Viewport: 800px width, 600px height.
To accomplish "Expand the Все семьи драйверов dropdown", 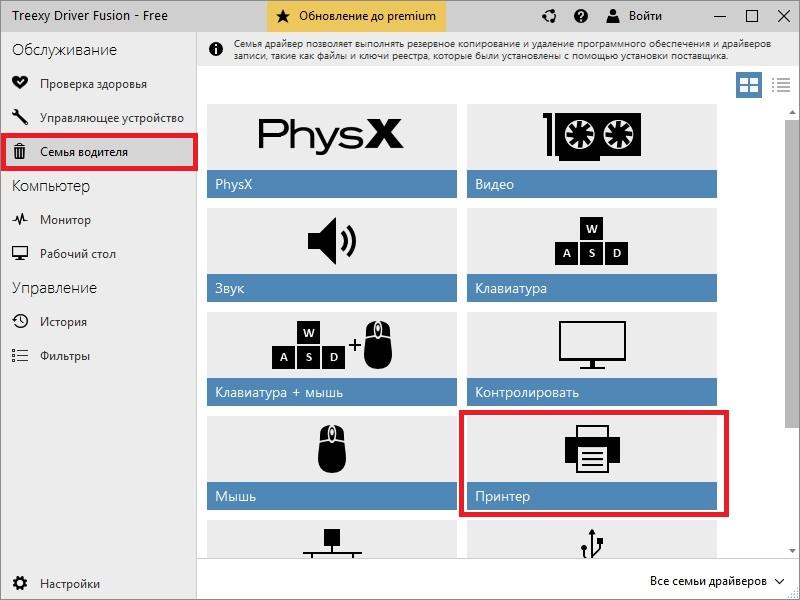I will click(717, 581).
